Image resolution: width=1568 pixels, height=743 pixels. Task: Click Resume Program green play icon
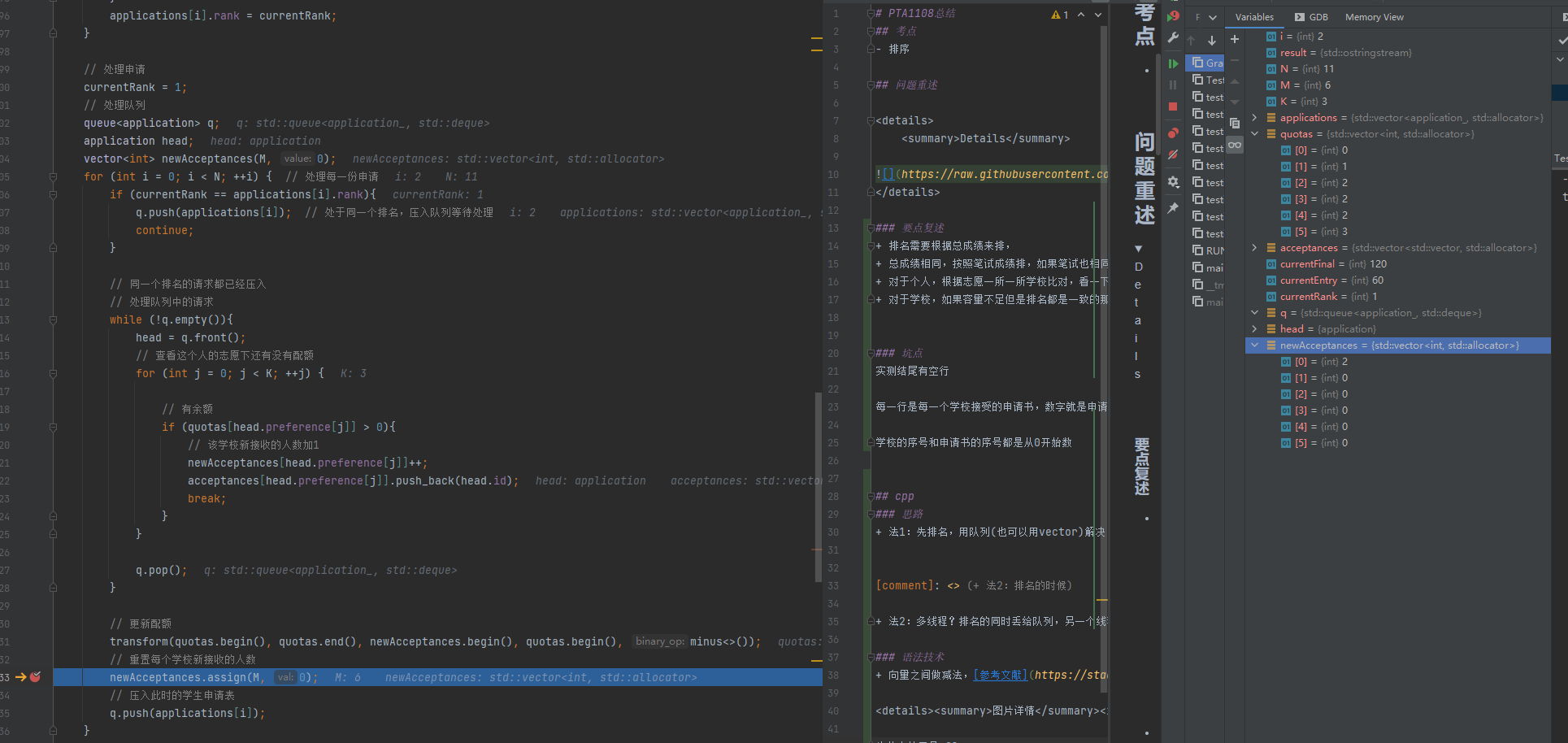(1173, 63)
